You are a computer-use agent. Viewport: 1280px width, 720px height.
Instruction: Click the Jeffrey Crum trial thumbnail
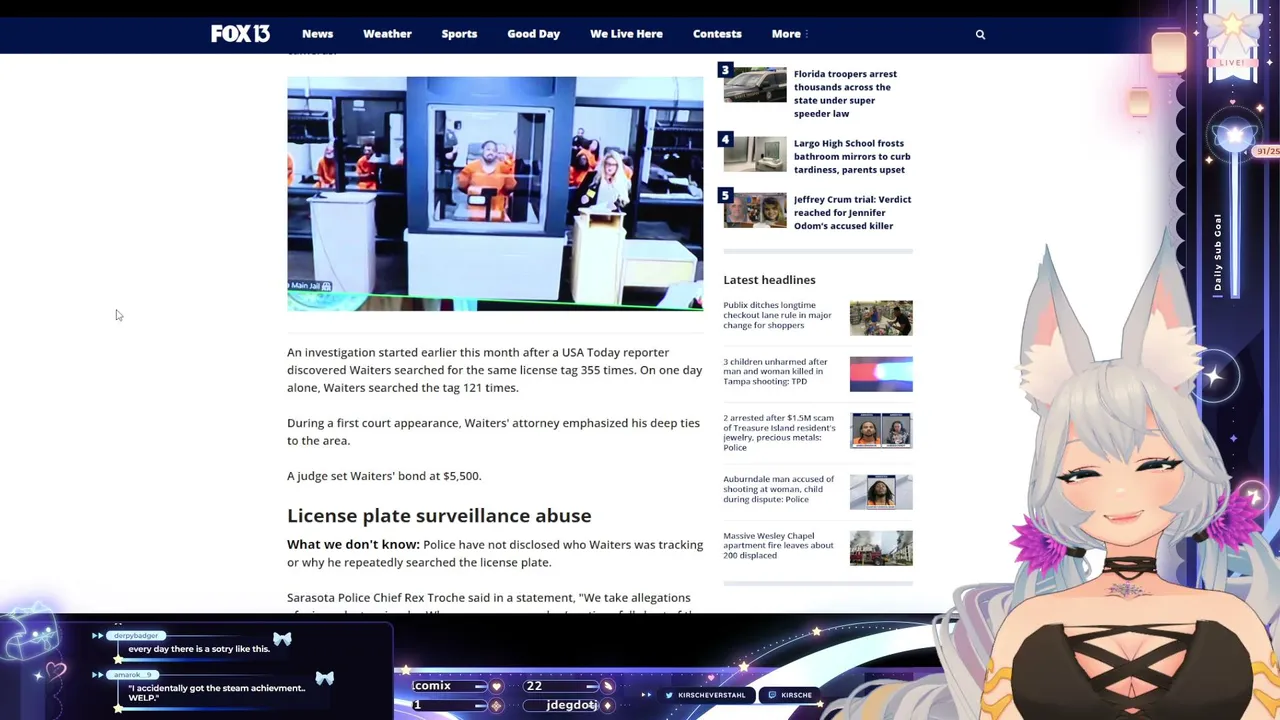(x=755, y=210)
